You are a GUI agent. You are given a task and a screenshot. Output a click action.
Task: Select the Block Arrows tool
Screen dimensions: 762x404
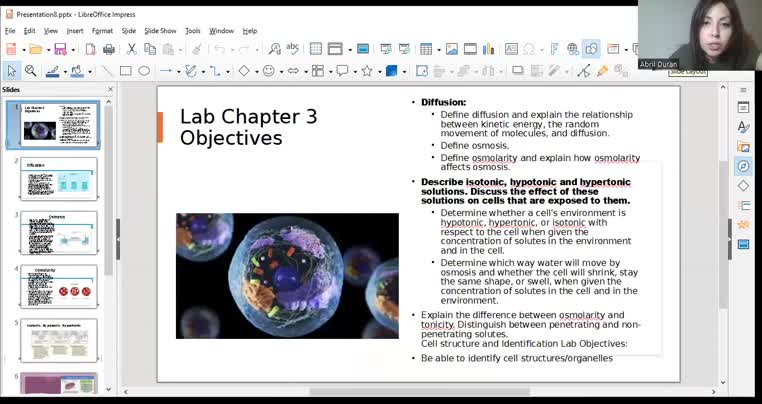click(x=294, y=71)
